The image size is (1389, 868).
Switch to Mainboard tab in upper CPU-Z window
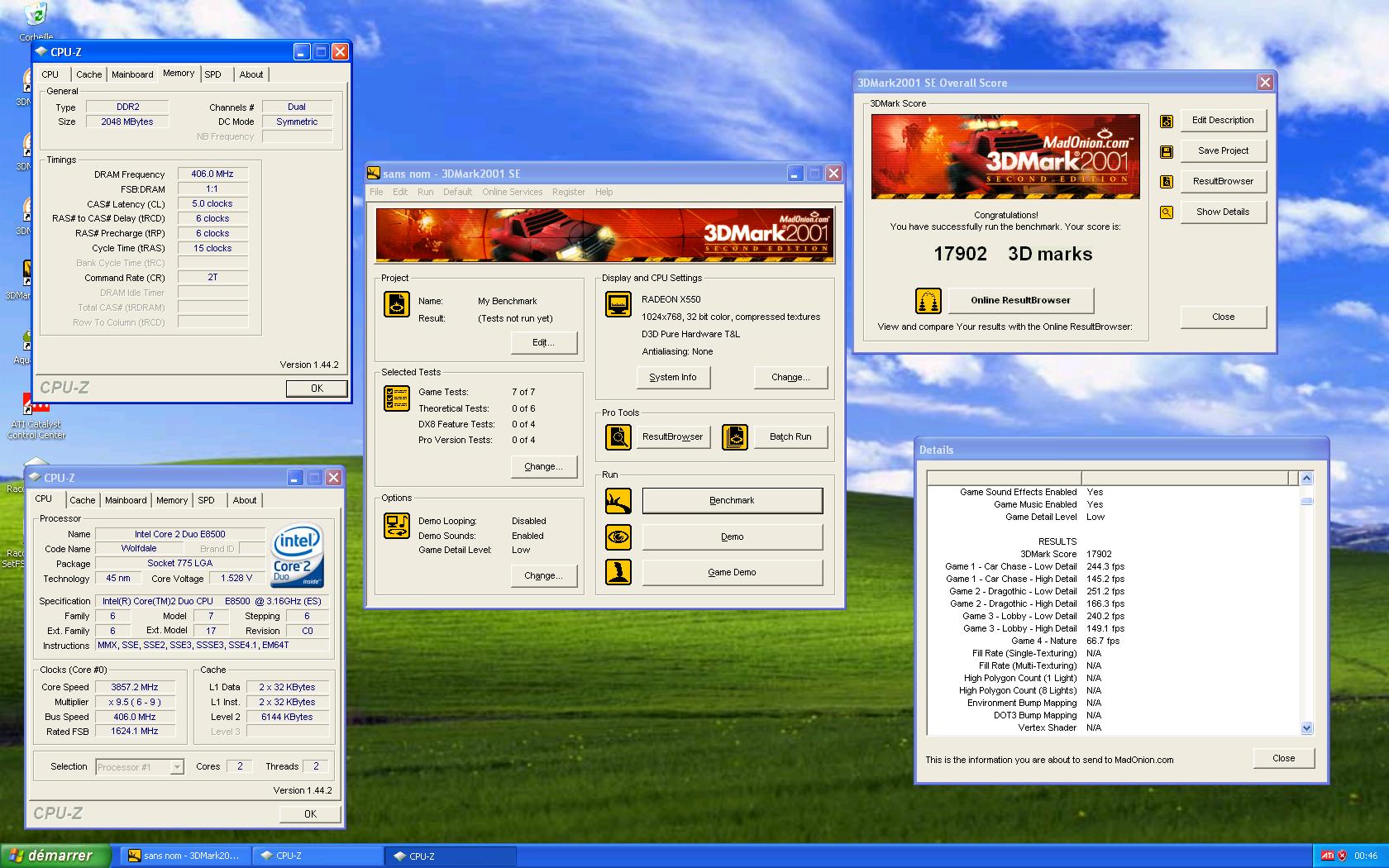pos(132,74)
